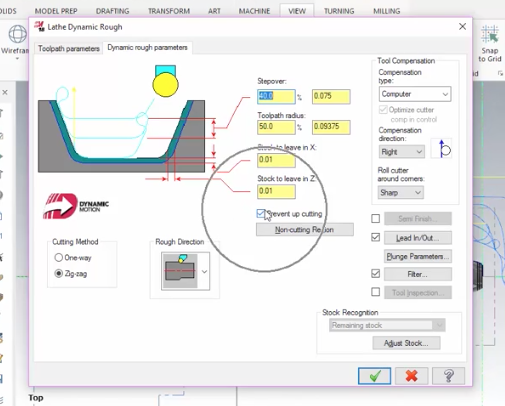Open the DRAFTING ribbon tab
The image size is (505, 406).
click(112, 11)
